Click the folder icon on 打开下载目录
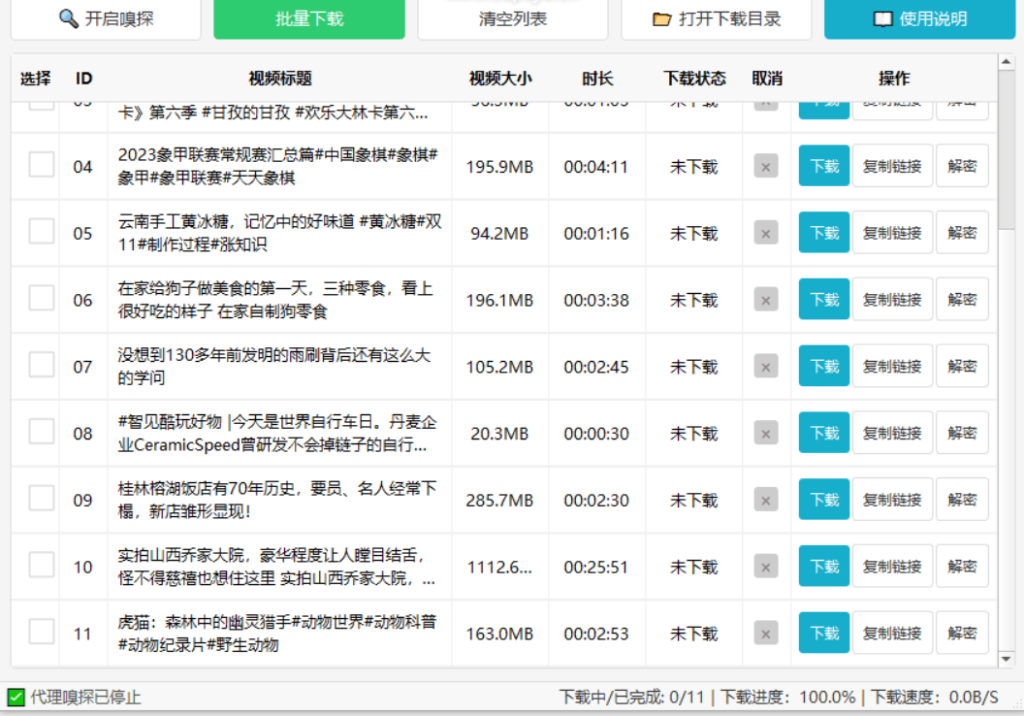1024x716 pixels. pyautogui.click(x=660, y=18)
